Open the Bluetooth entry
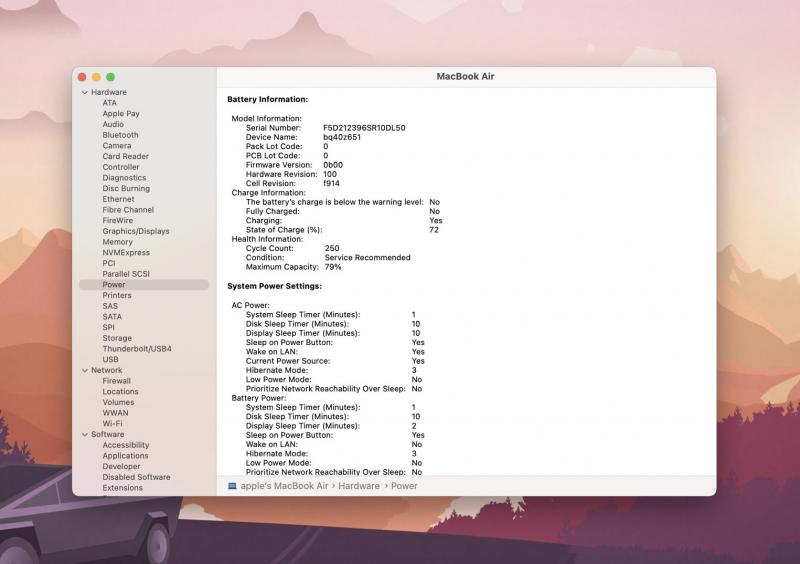This screenshot has width=800, height=564. (x=120, y=135)
